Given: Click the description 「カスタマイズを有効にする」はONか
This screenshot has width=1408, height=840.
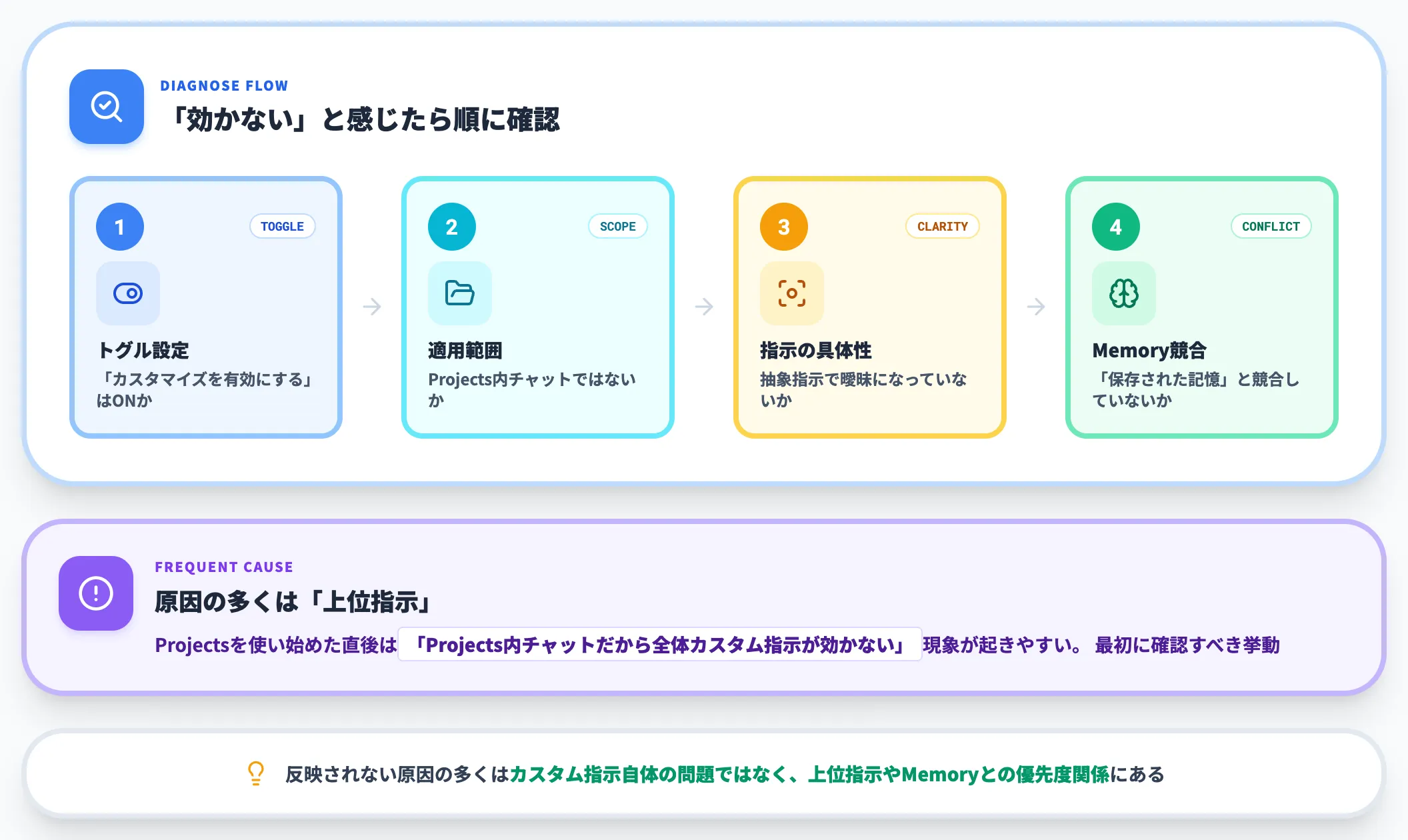Looking at the screenshot, I should point(206,389).
